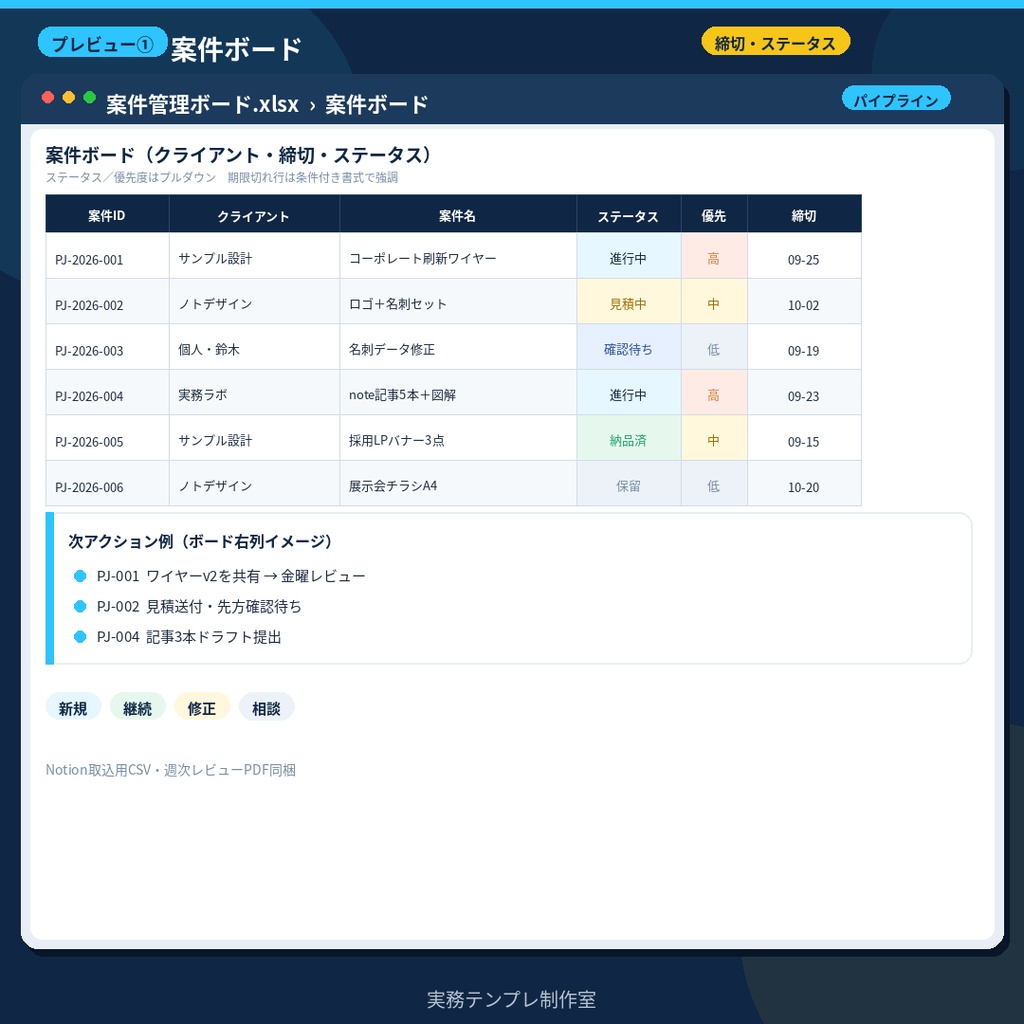The width and height of the screenshot is (1024, 1024).
Task: Open priority 高 cell for PJ-2026-001
Action: (714, 256)
